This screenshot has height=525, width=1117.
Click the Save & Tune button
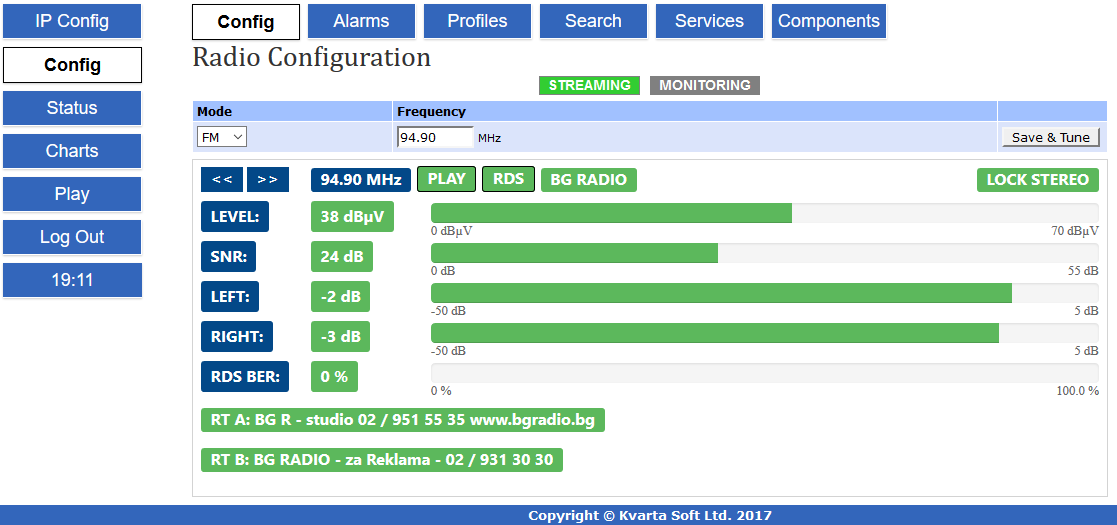click(x=1051, y=137)
